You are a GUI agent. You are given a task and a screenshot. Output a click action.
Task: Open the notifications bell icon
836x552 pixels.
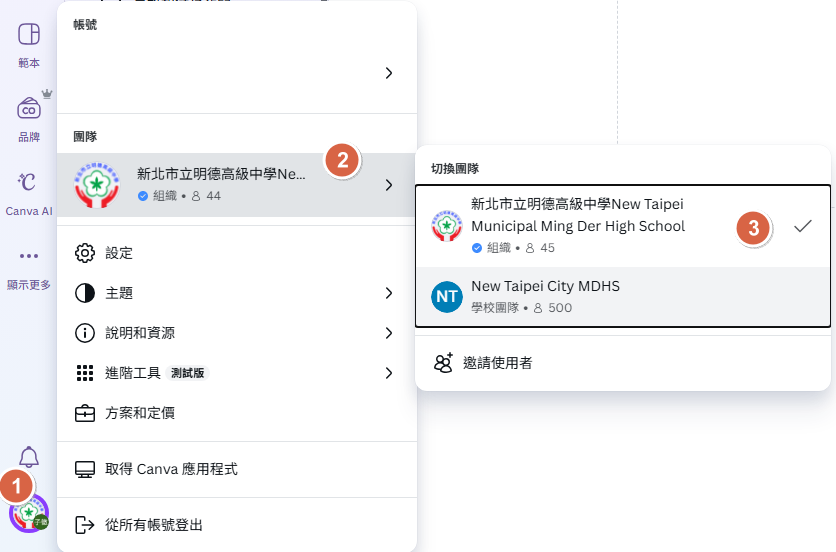click(29, 457)
